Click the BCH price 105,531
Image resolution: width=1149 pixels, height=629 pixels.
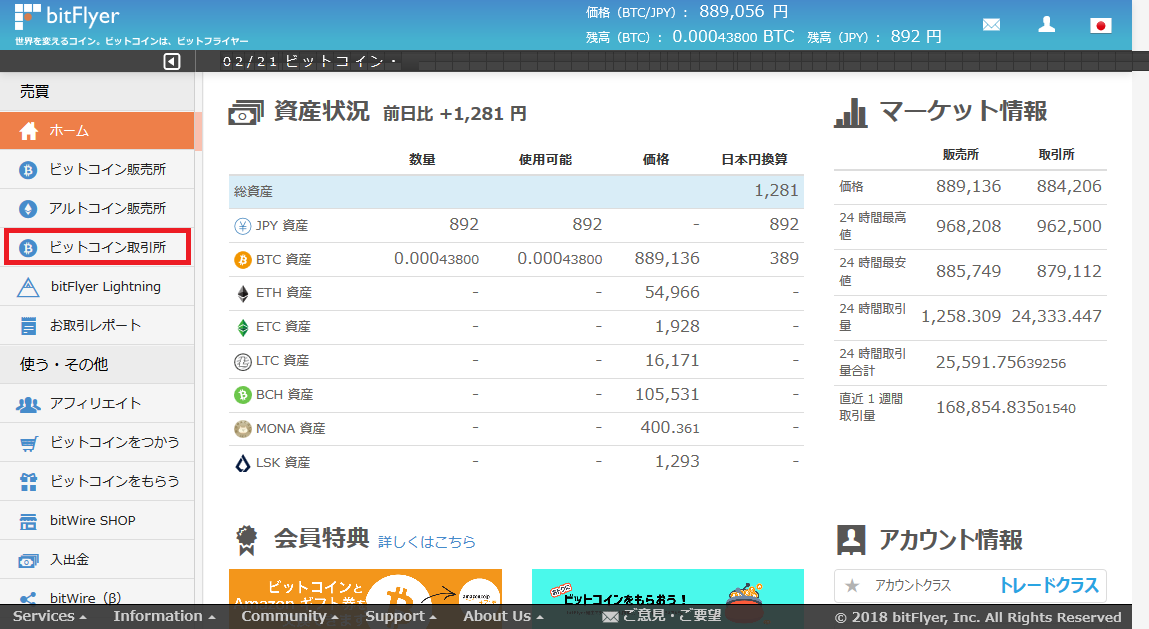coord(667,394)
